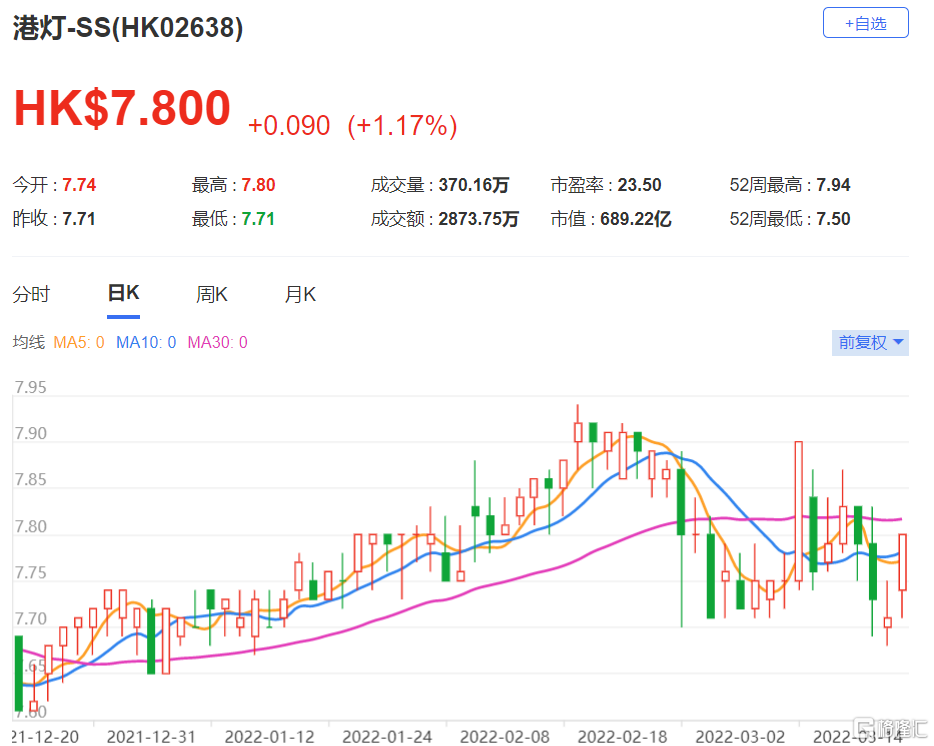Screen dimensions: 934x746
Task: Select the 日K daily candlestick tab
Action: point(123,293)
